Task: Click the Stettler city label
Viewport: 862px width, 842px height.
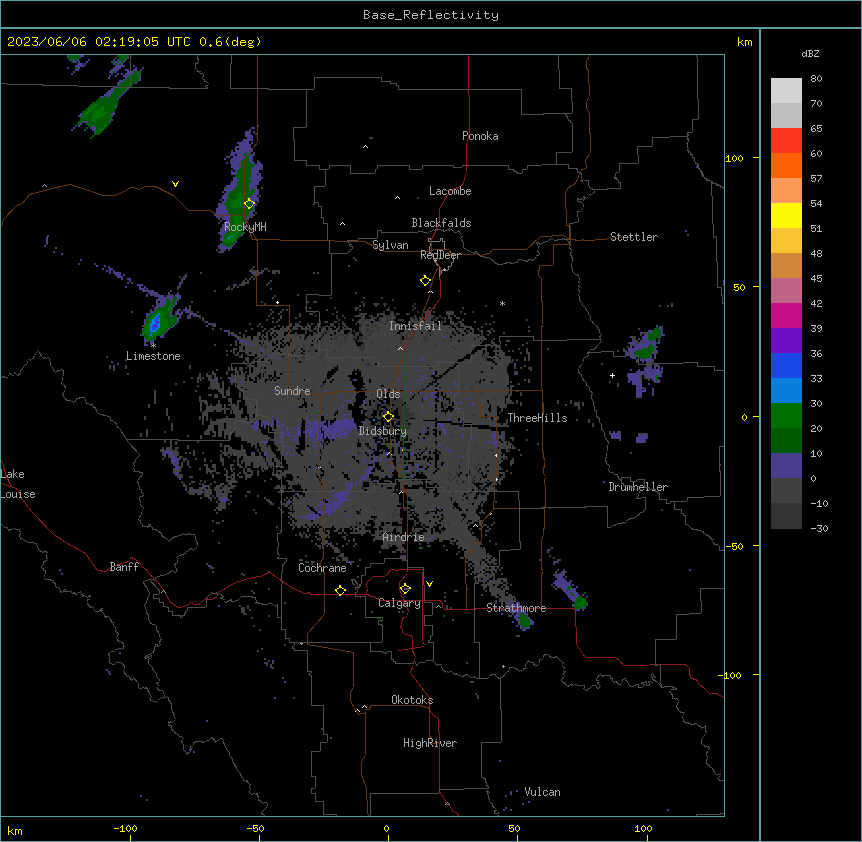Action: coord(634,237)
